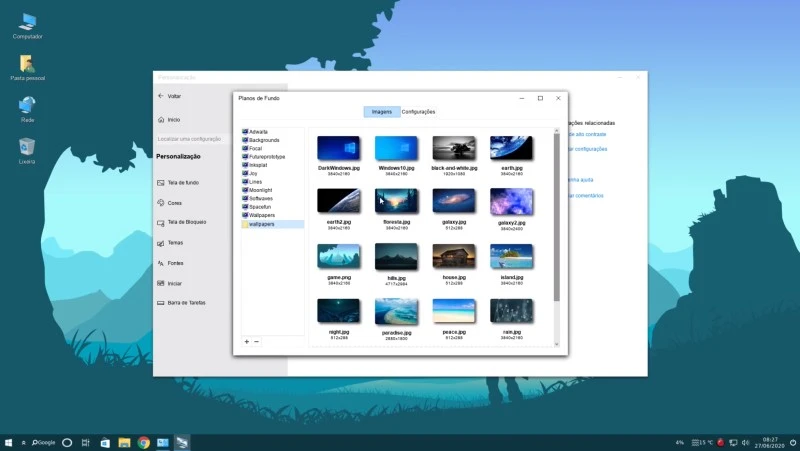Open Temas in settings sidebar
800x451 pixels.
pyautogui.click(x=170, y=243)
